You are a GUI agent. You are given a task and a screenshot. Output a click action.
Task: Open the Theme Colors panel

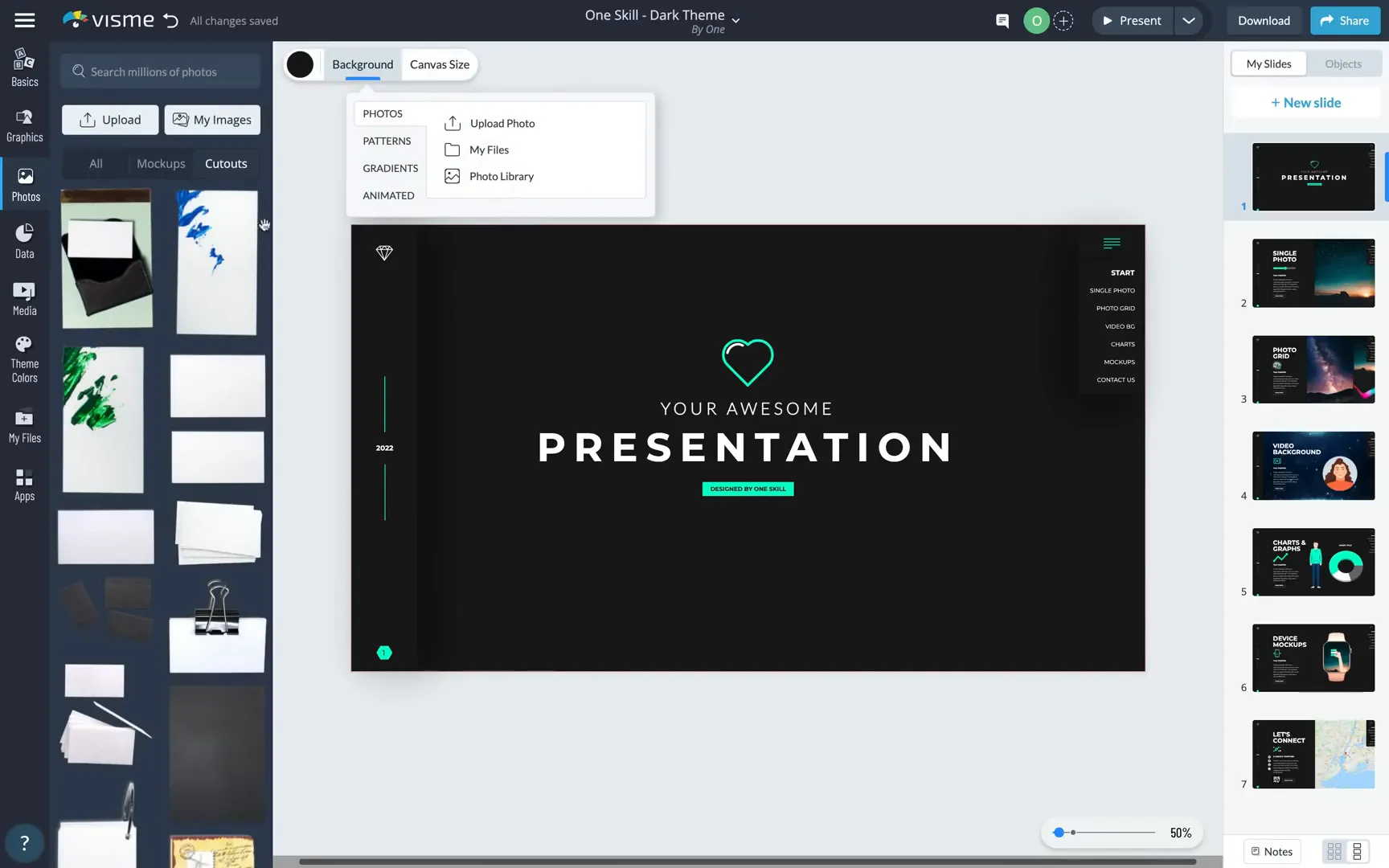pos(25,359)
